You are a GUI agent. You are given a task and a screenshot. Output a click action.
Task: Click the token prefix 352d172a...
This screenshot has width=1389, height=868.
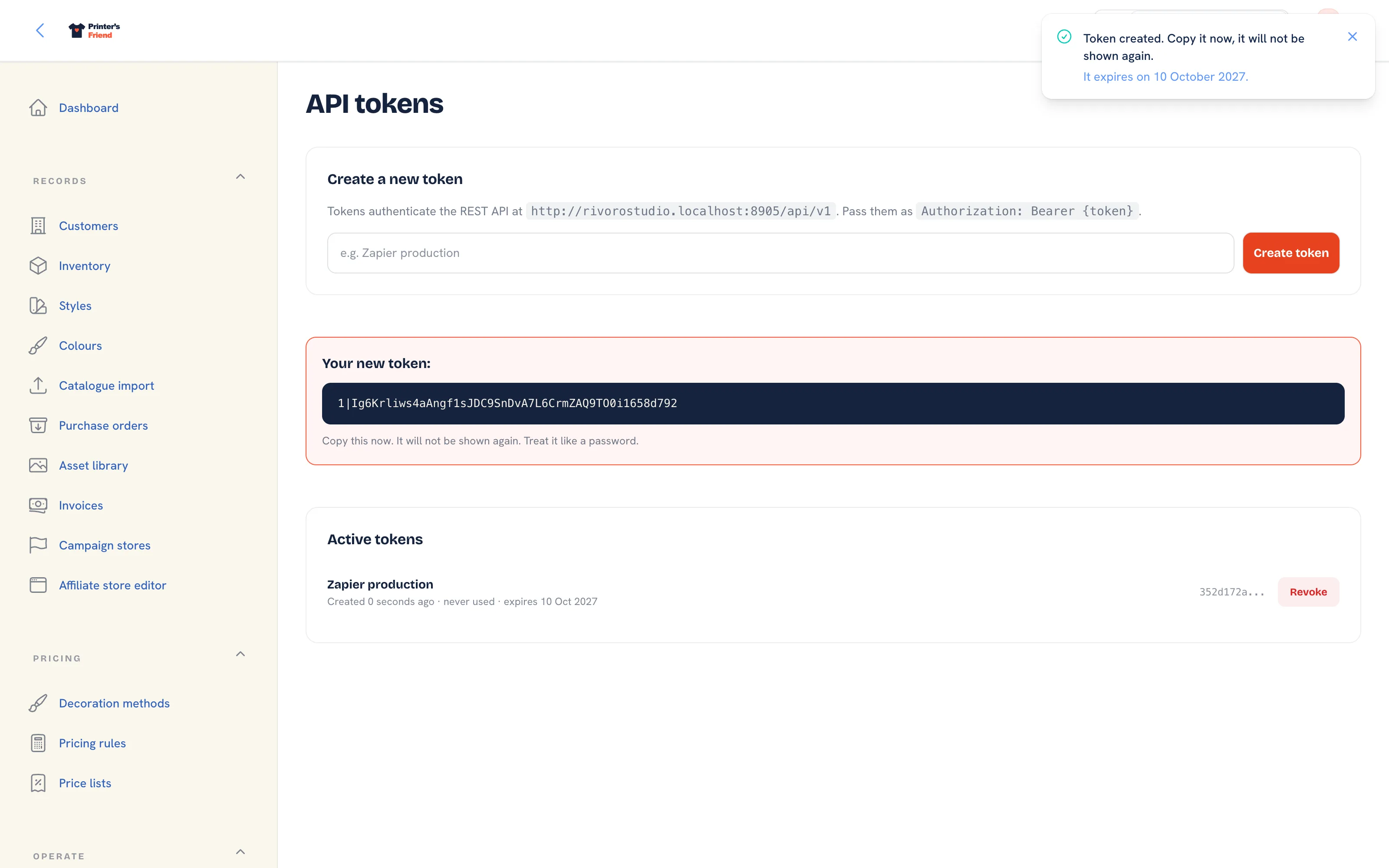(x=1232, y=592)
